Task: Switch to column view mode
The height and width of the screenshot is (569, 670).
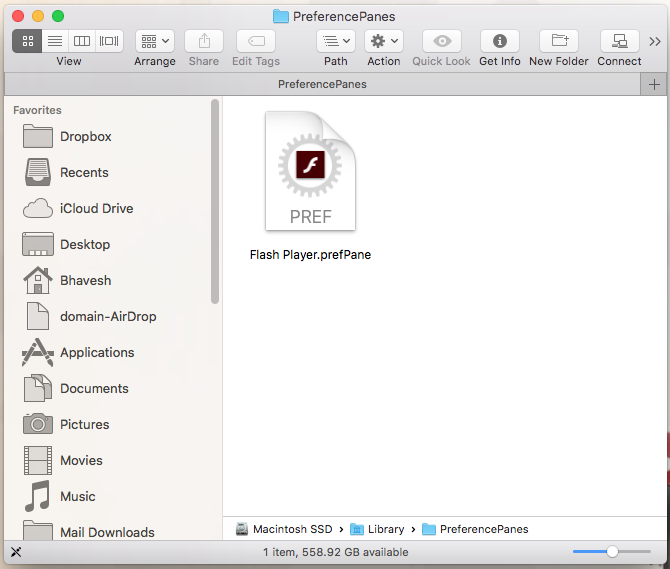Action: pos(82,41)
